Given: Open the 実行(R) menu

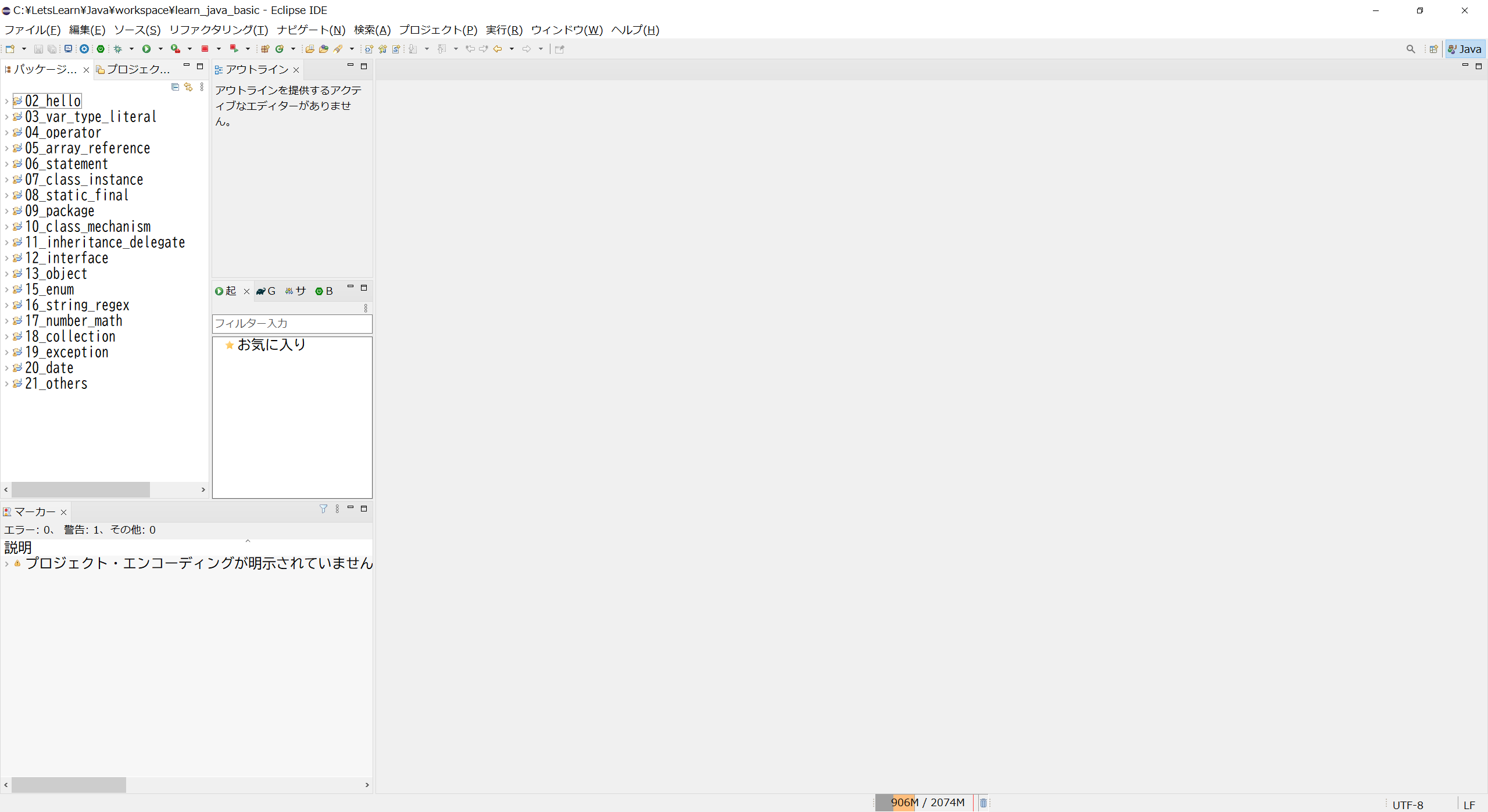Looking at the screenshot, I should click(503, 30).
